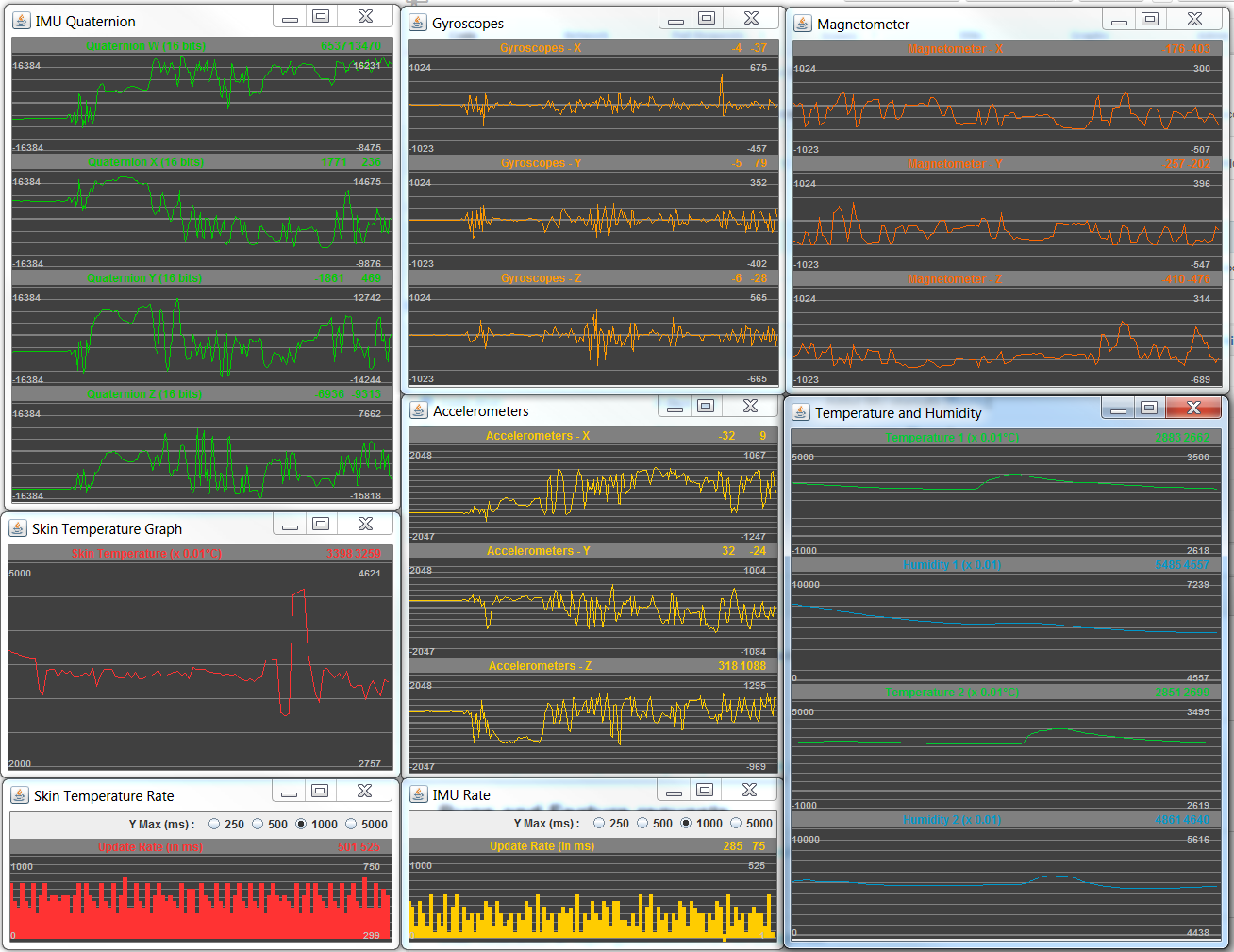Click the "Humidity 2 (x 0.01)" graph header
Viewport: 1234px width, 952px height.
(1005, 820)
